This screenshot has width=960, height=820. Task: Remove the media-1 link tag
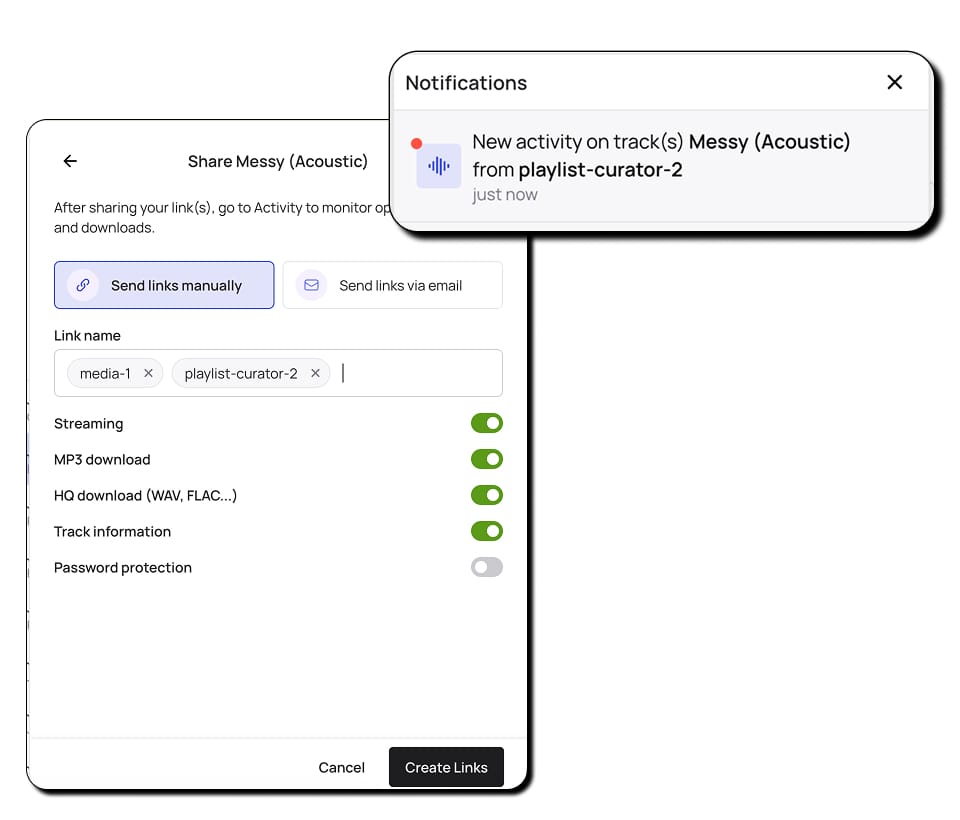click(148, 372)
